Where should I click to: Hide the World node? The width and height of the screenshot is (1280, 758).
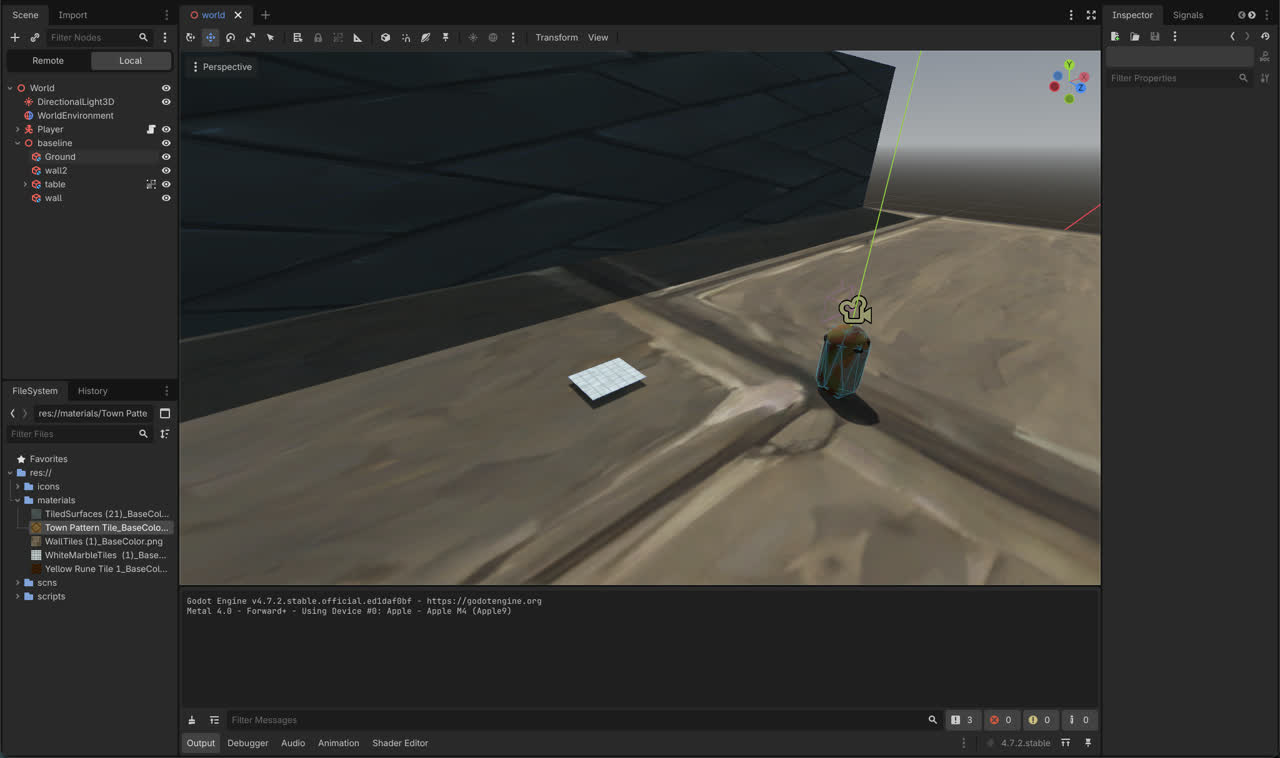point(166,88)
